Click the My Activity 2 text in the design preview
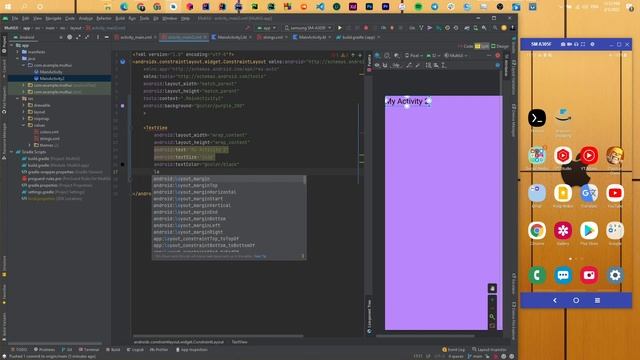The height and width of the screenshot is (360, 640). coord(407,101)
